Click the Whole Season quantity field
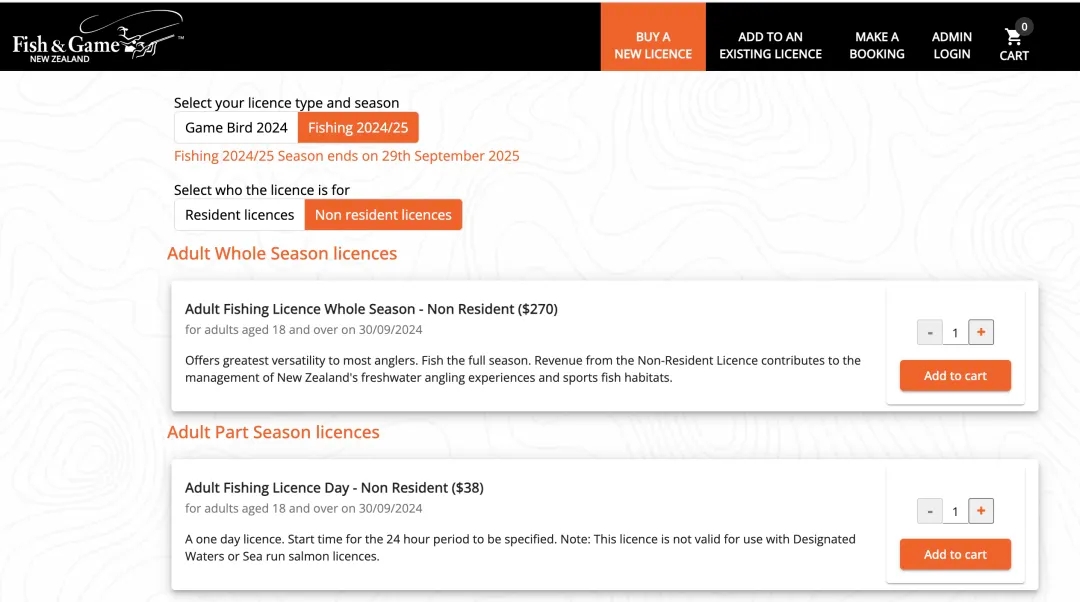Viewport: 1080px width, 602px height. tap(955, 333)
